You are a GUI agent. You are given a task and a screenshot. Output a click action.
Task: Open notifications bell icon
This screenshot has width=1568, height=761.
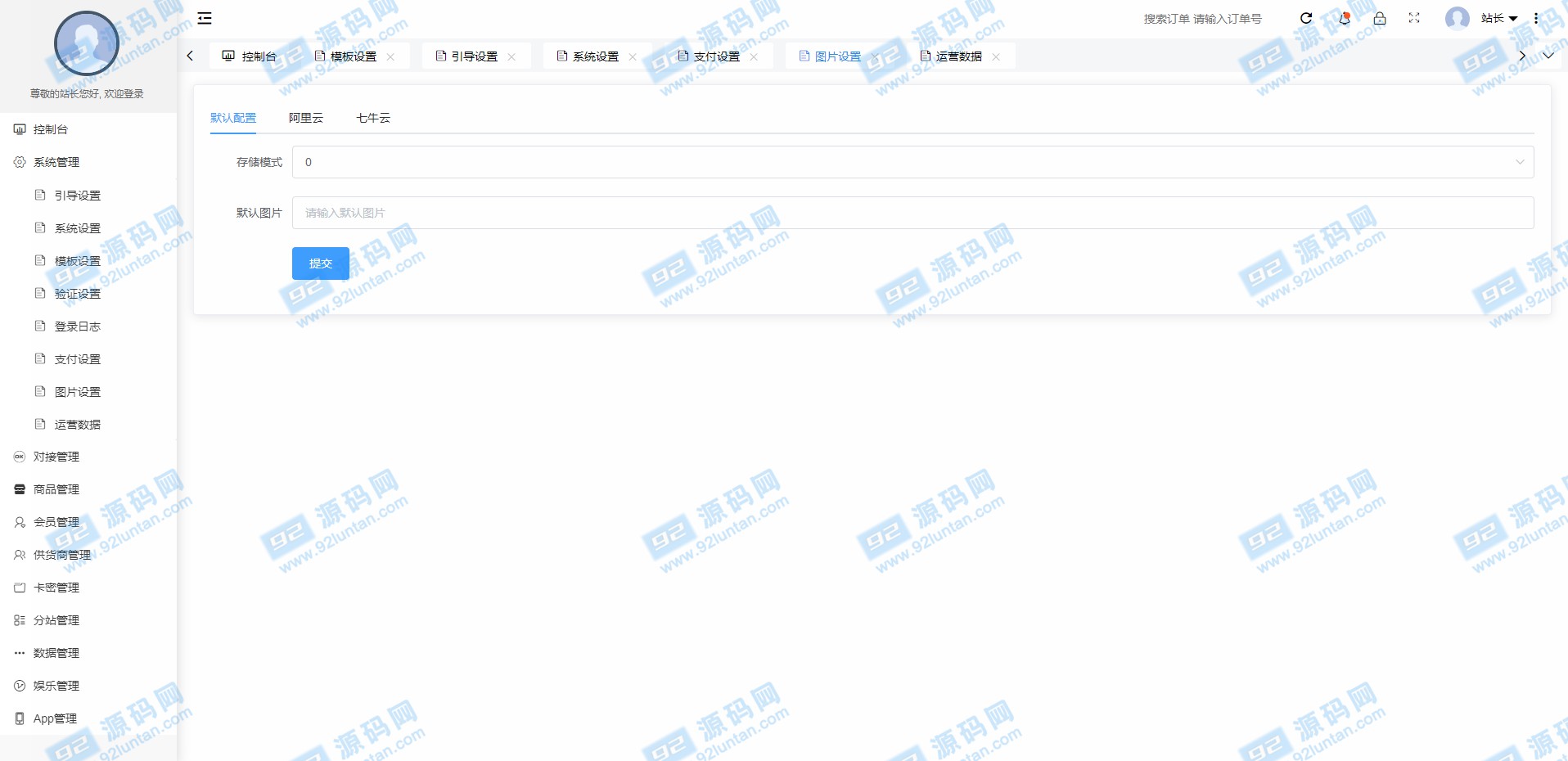(1344, 18)
